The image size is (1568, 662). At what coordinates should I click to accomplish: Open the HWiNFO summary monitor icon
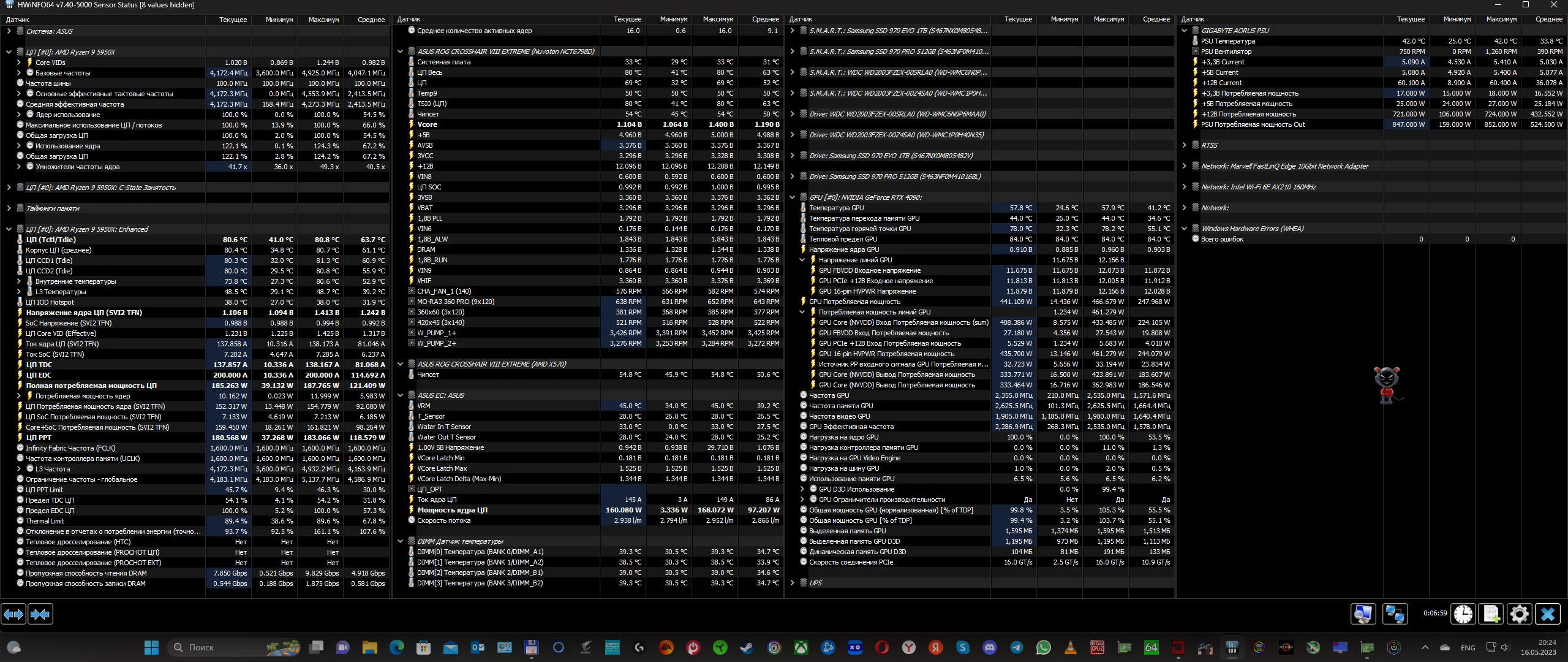[1363, 614]
